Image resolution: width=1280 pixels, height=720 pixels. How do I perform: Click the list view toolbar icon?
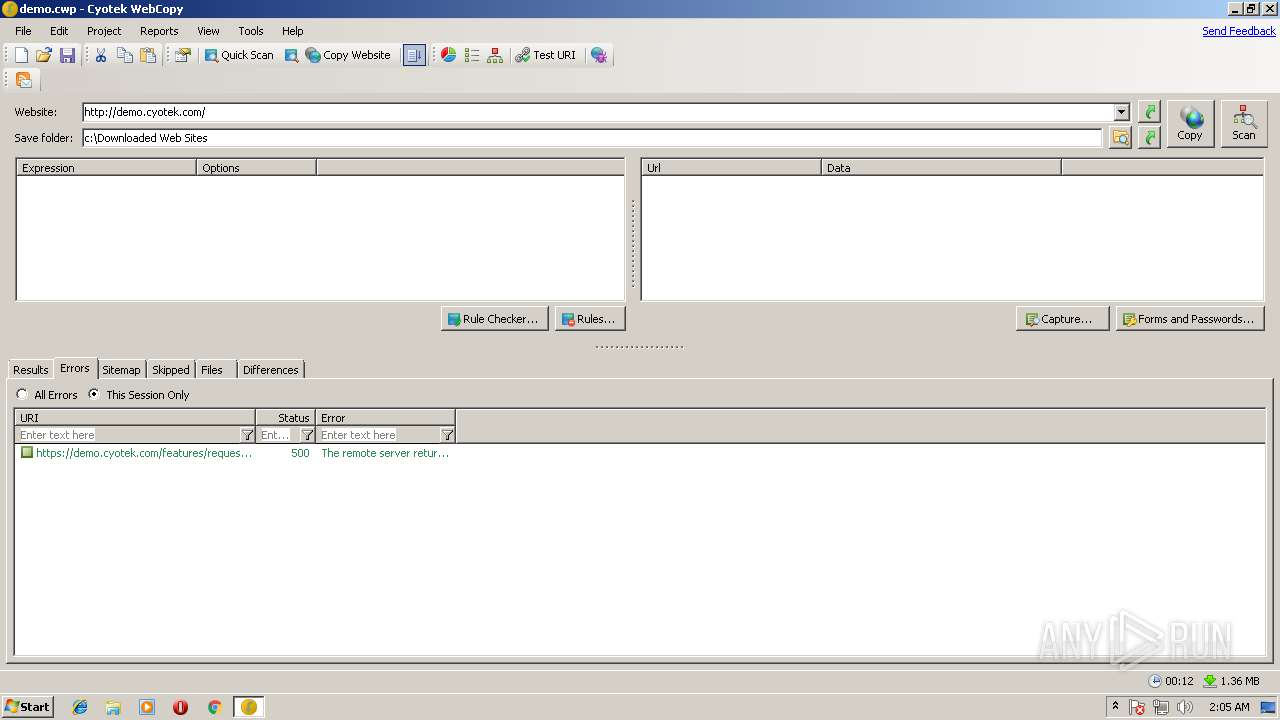tap(472, 55)
